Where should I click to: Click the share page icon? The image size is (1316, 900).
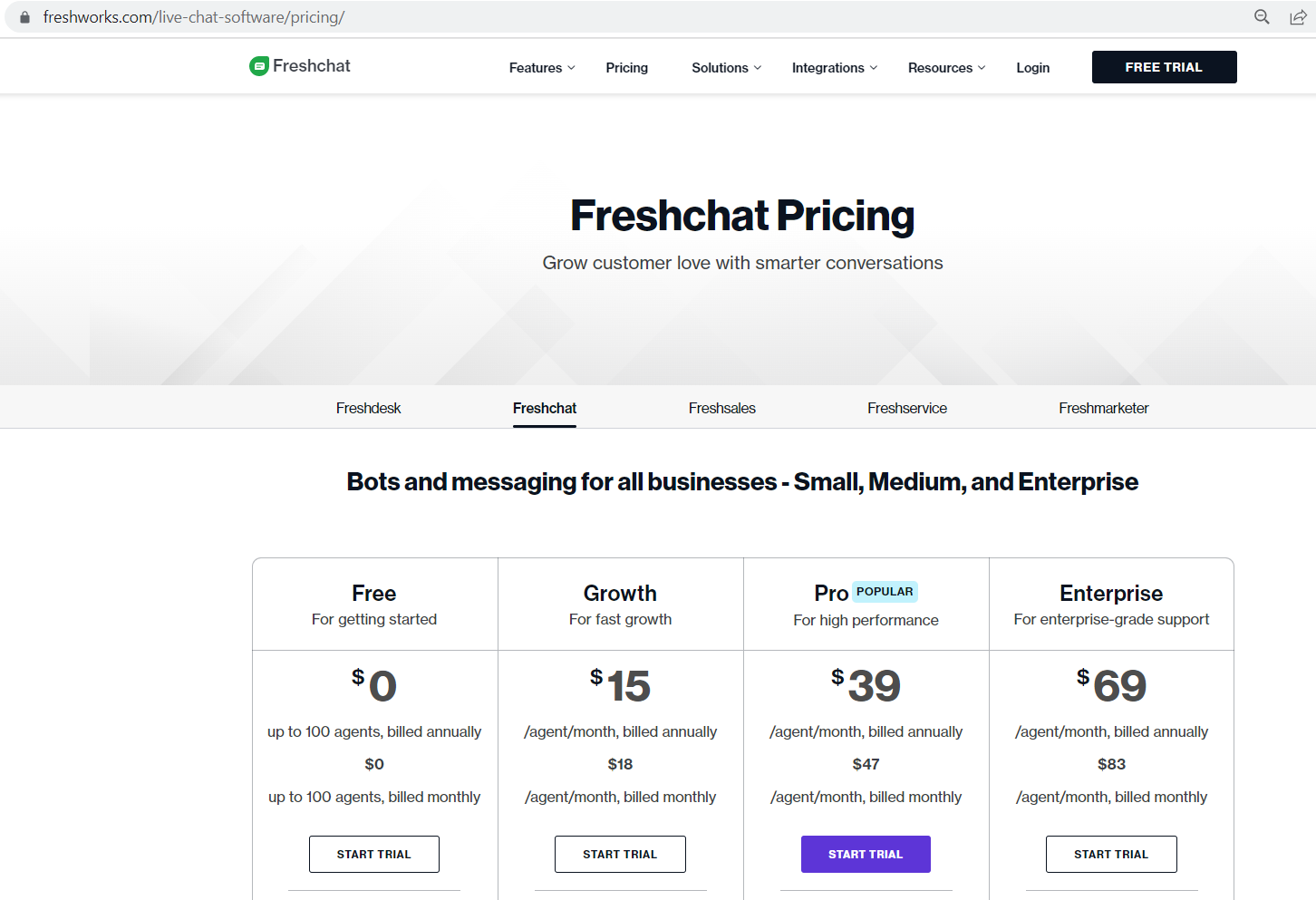point(1298,17)
